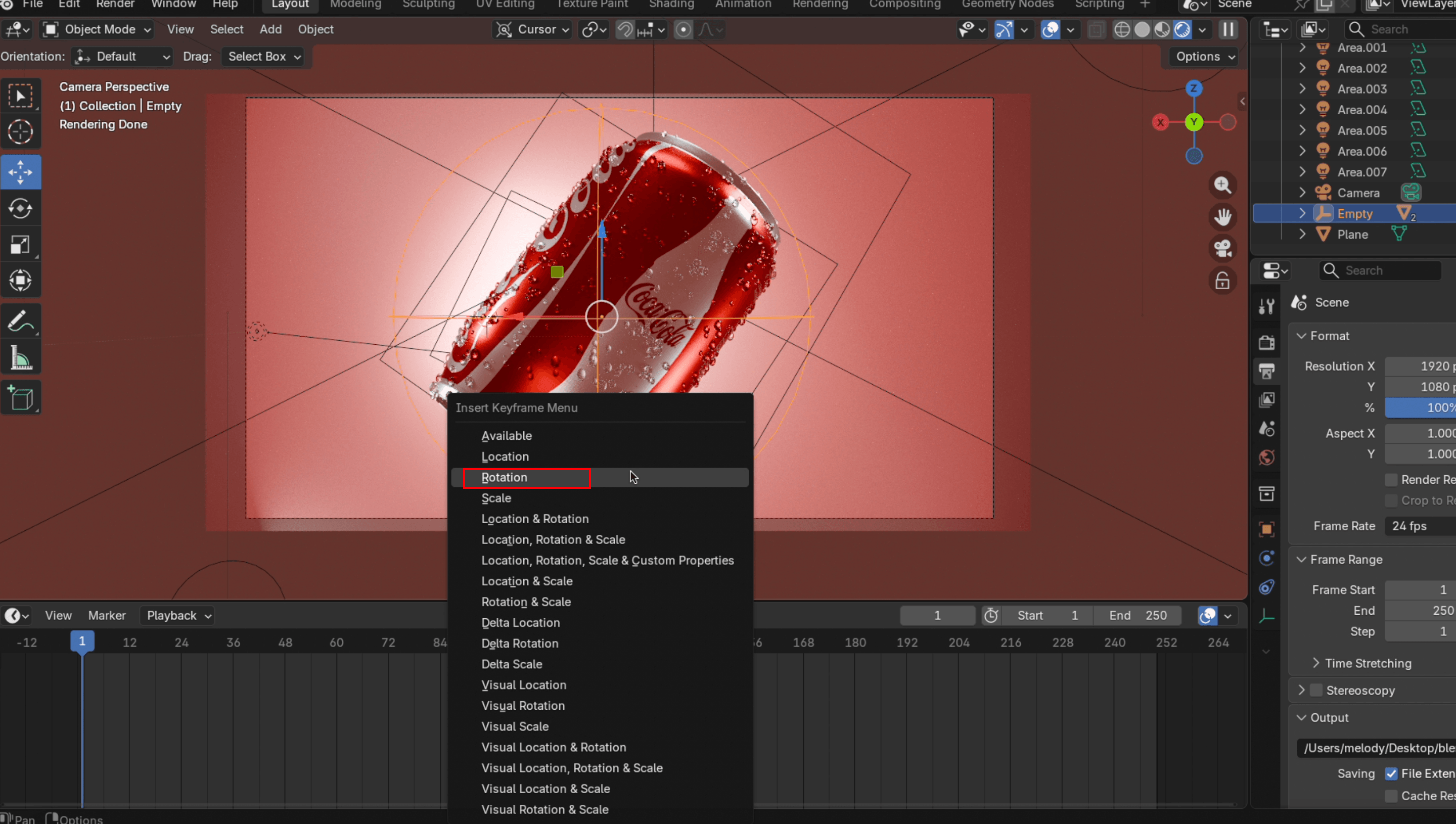Click the playhead marker at frame 1

[82, 642]
